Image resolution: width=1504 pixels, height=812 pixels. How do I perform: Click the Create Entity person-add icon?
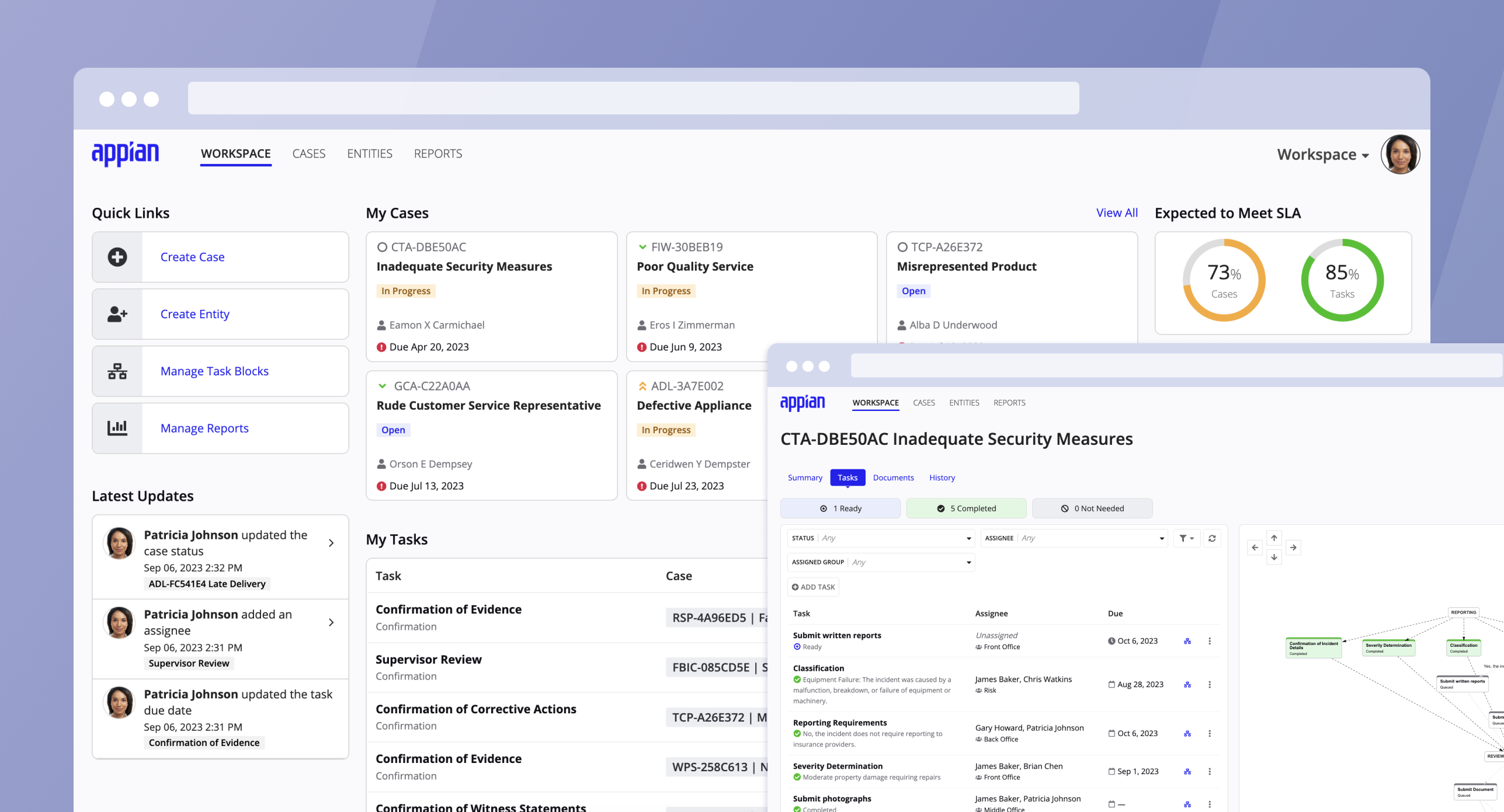click(117, 314)
